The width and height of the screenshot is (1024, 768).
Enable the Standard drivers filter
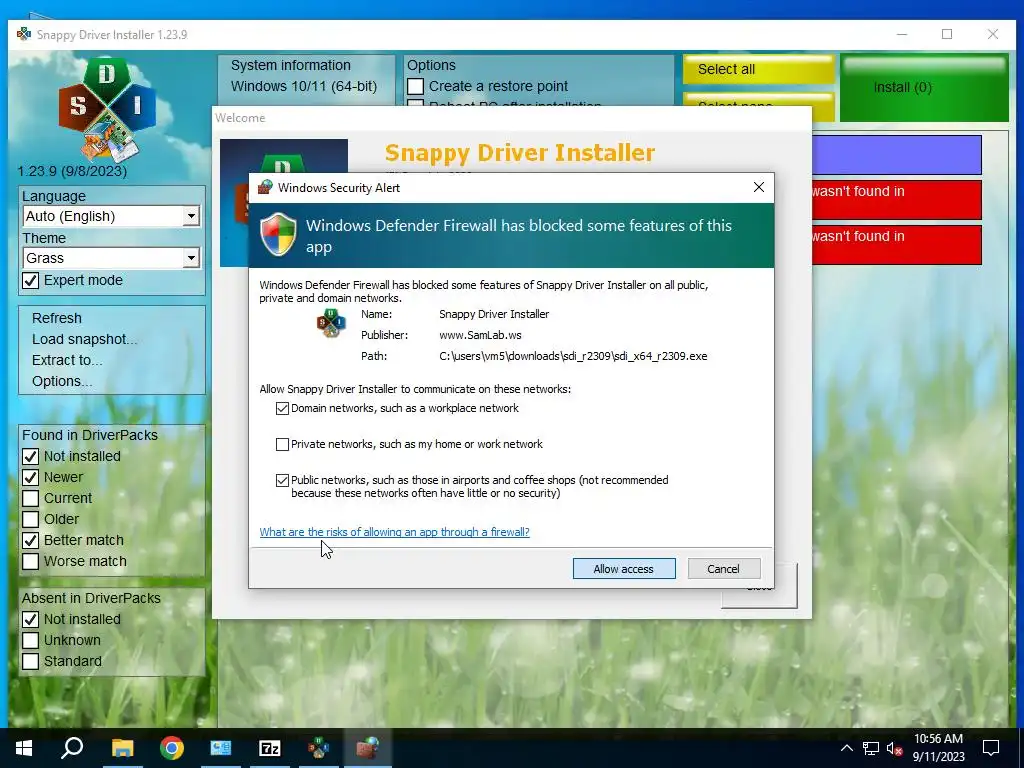click(30, 661)
